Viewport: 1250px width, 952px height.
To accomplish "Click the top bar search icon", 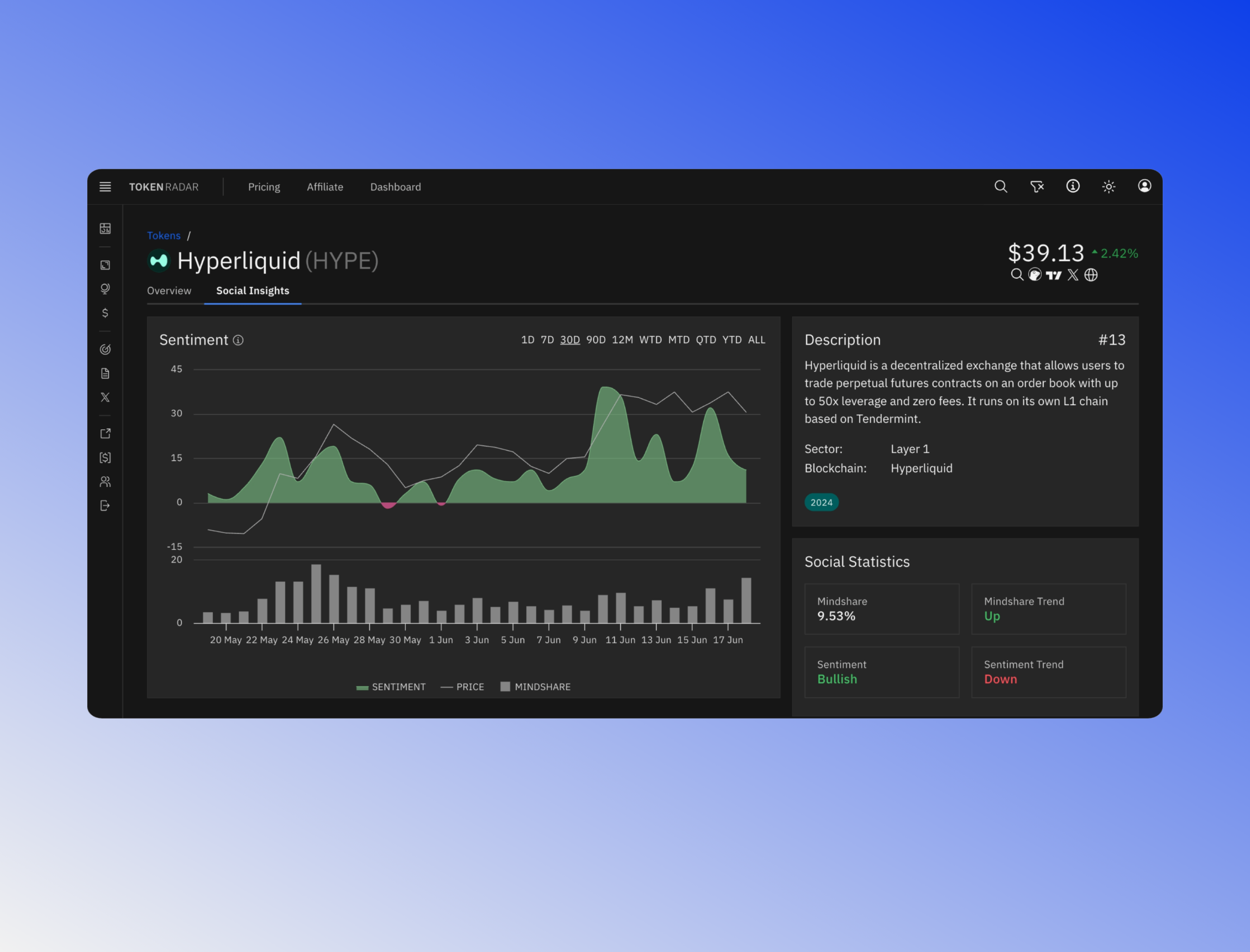I will pos(1001,187).
